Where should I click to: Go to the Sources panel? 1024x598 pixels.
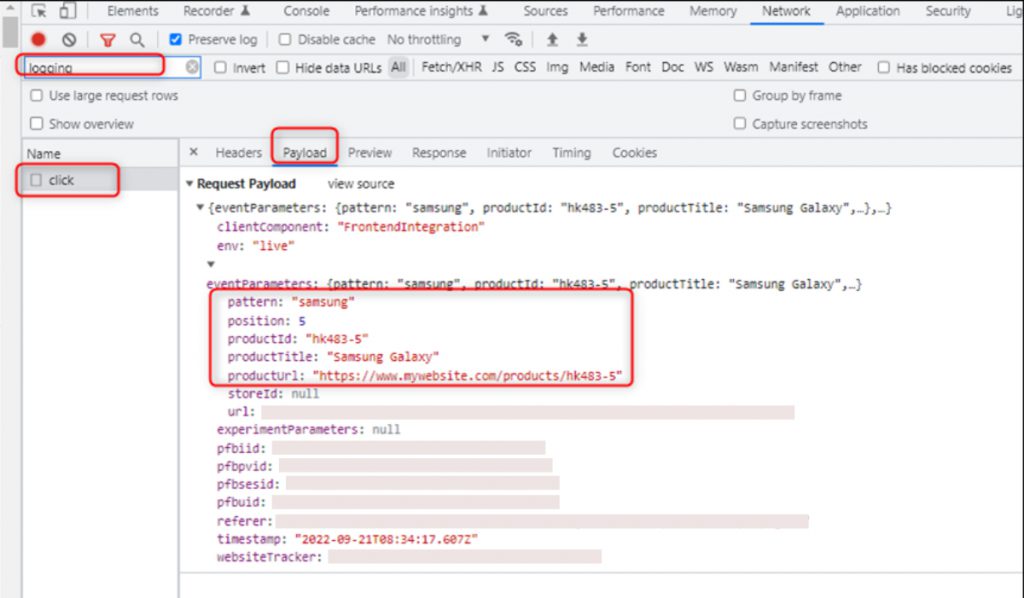point(545,11)
